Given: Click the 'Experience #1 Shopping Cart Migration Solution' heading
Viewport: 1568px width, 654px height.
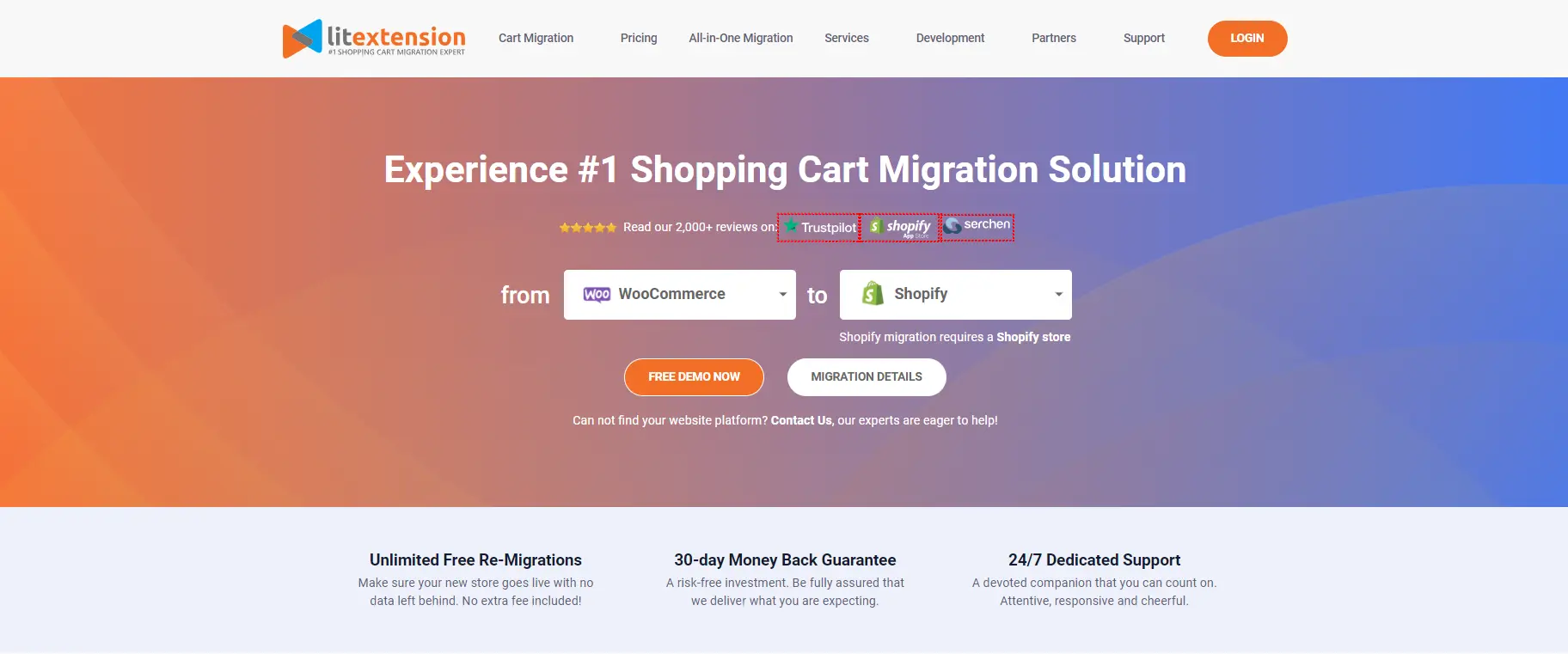Looking at the screenshot, I should pos(784,169).
